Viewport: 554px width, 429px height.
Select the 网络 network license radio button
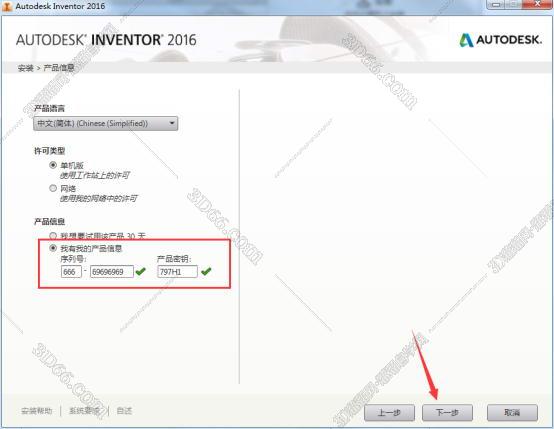(x=53, y=188)
